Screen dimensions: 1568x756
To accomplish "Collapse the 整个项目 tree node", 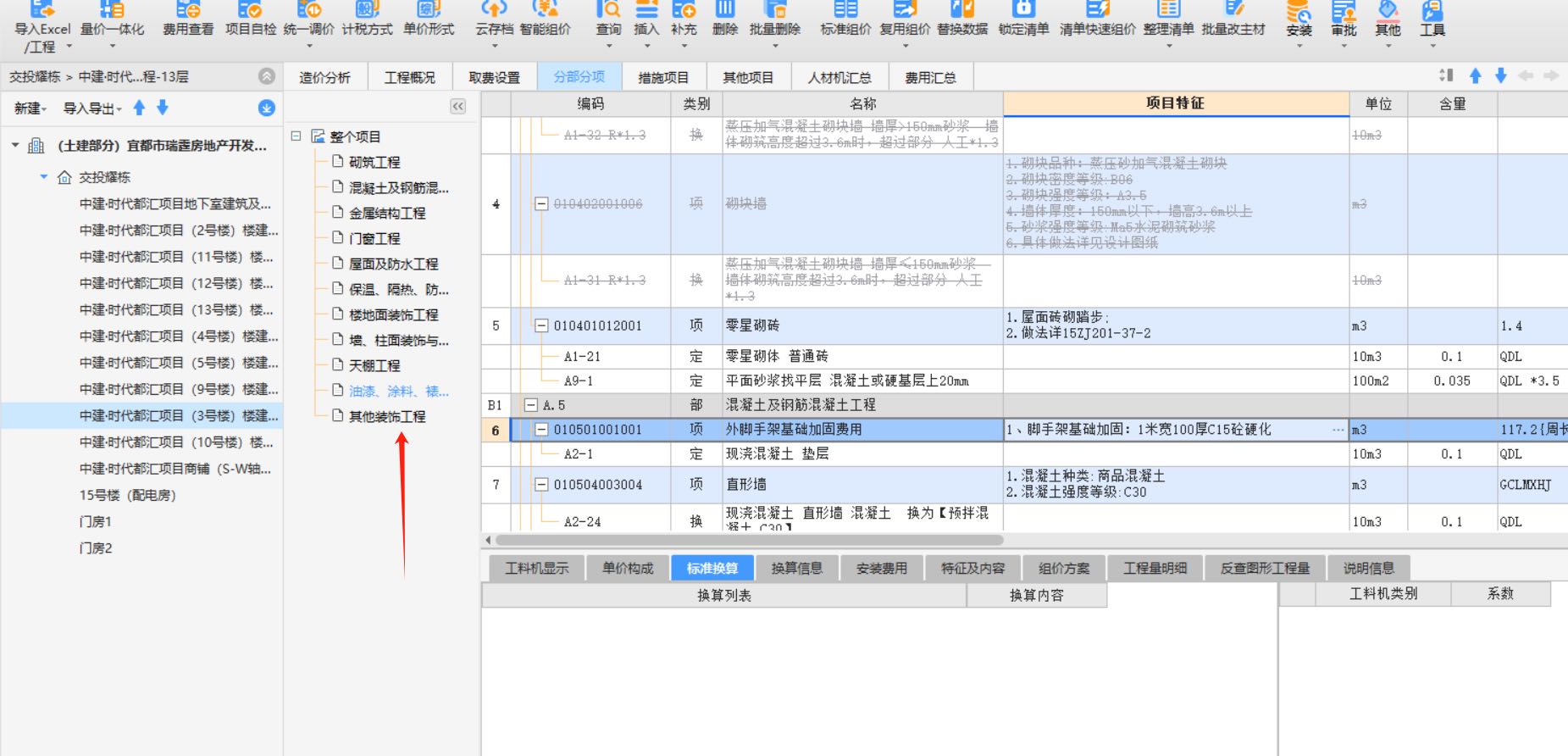I will 296,136.
